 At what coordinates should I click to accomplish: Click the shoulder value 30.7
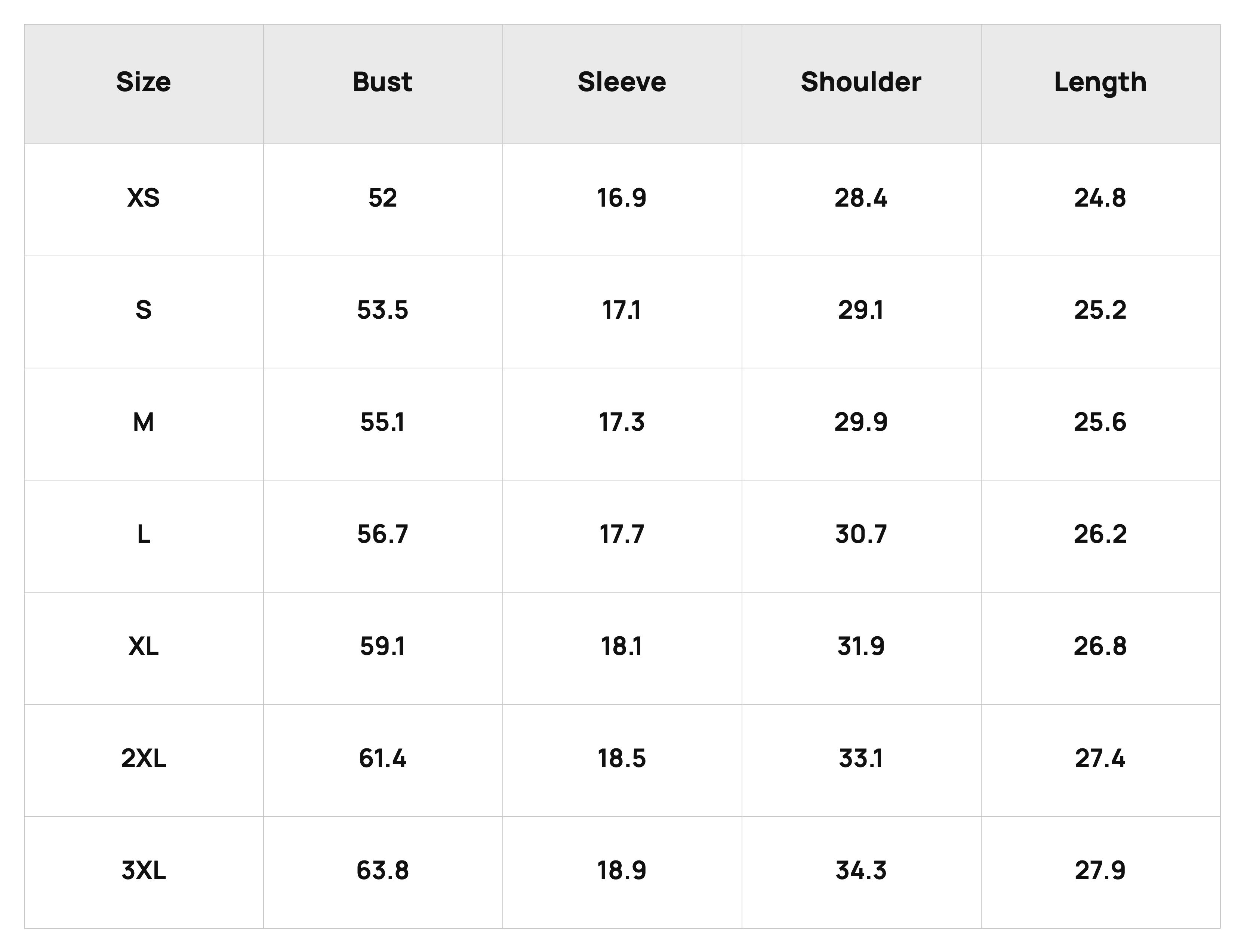861,534
